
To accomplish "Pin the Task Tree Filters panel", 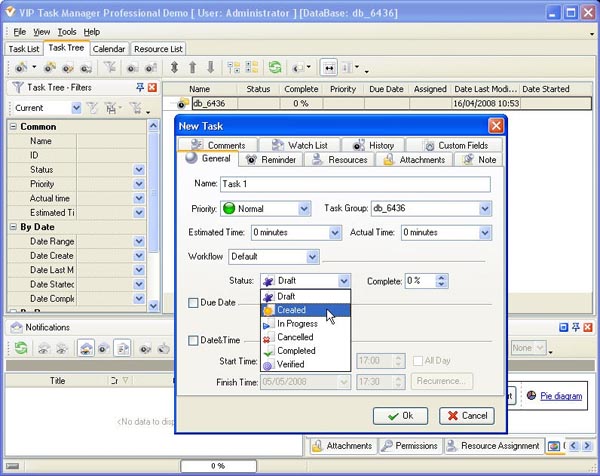I will 140,88.
